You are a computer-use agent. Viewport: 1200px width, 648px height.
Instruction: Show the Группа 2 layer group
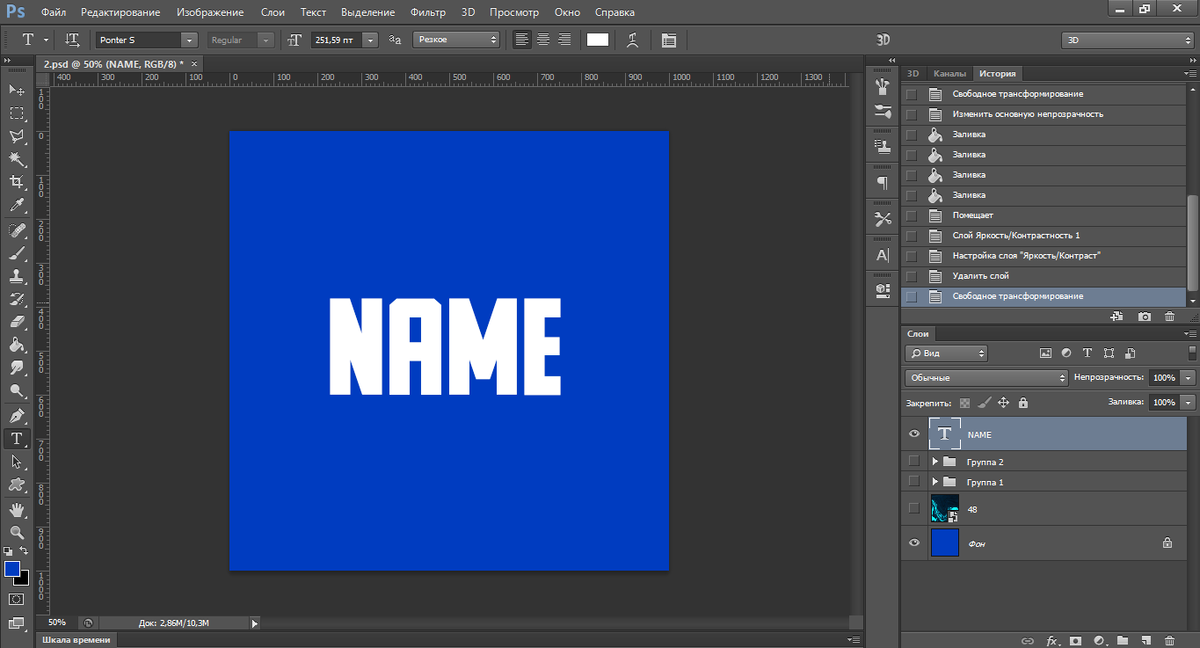tap(913, 461)
